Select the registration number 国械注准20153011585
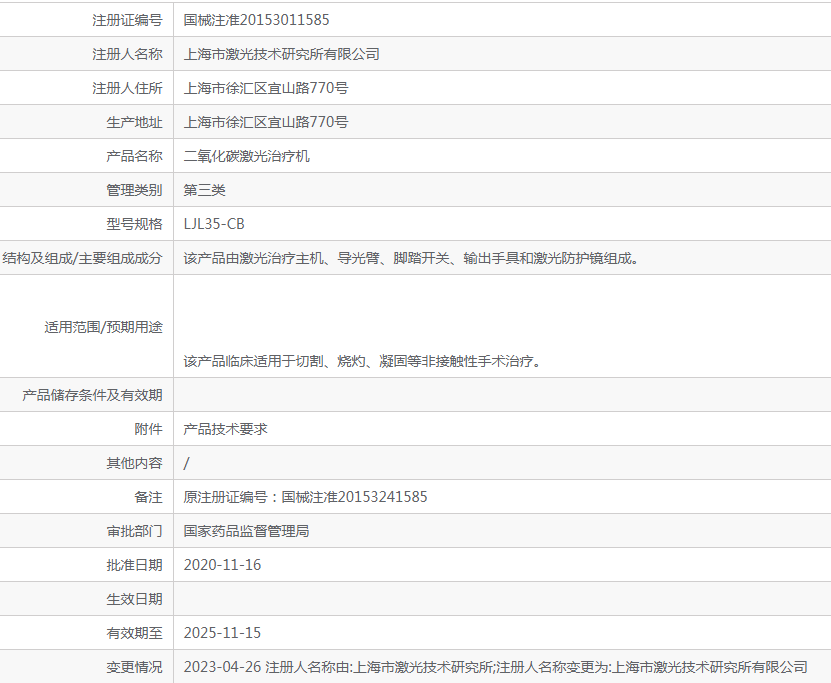 257,20
